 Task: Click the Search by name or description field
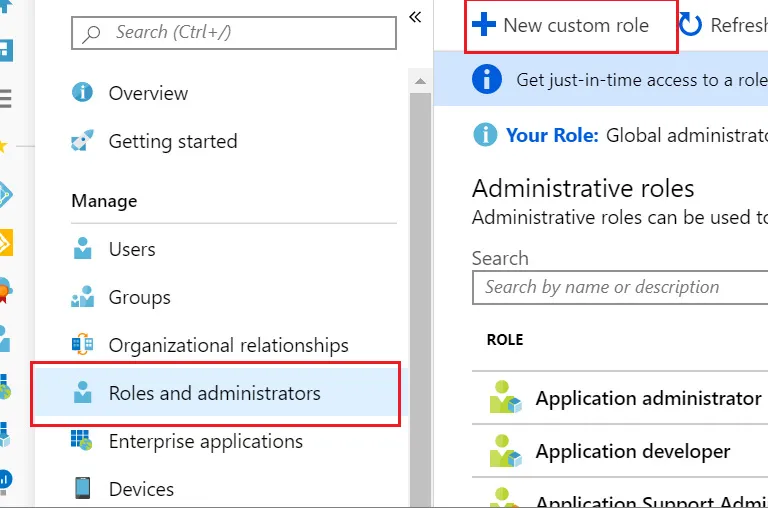pos(620,287)
